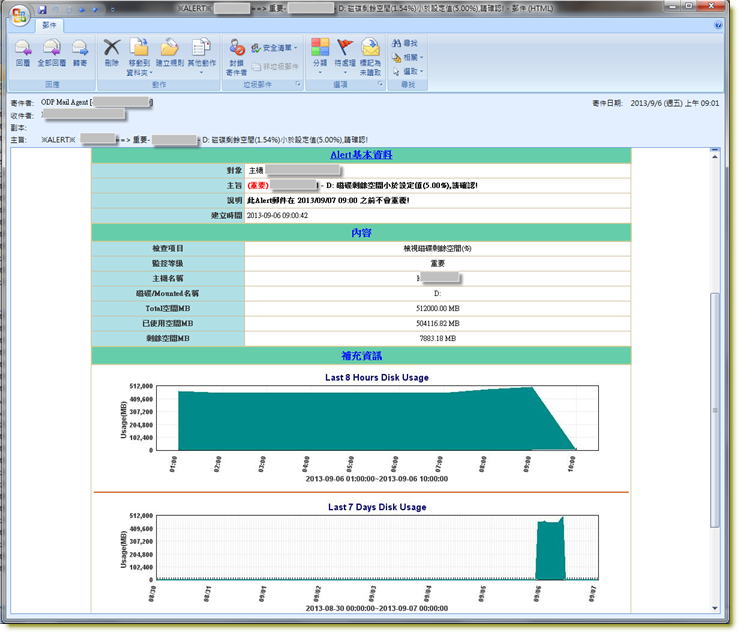Viewport: 739px width, 633px height.
Task: Click the red (重要) importance tag
Action: pos(258,186)
